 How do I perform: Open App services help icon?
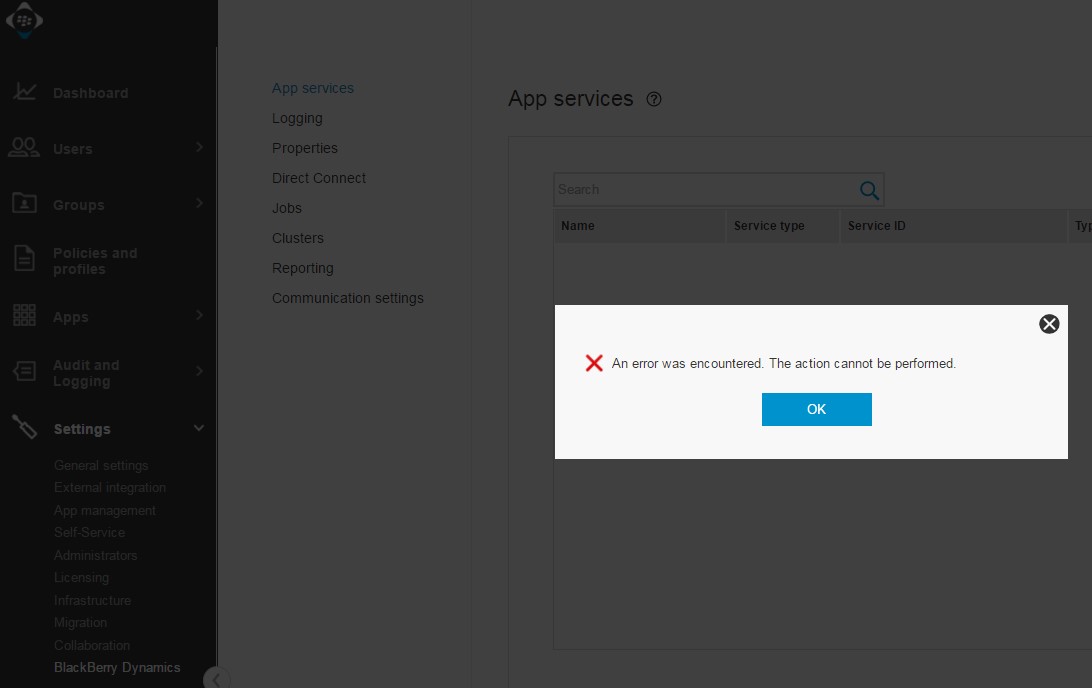pyautogui.click(x=654, y=99)
